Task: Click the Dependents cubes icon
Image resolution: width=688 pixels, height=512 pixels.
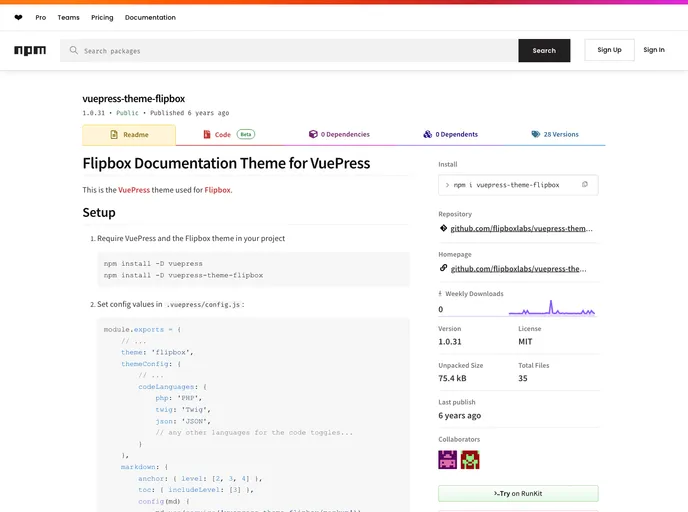Action: click(427, 134)
